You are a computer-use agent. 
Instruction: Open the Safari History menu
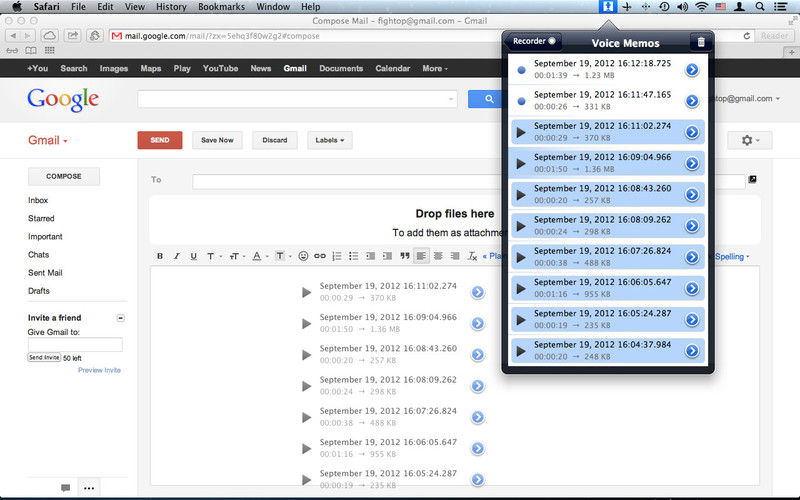pyautogui.click(x=171, y=7)
